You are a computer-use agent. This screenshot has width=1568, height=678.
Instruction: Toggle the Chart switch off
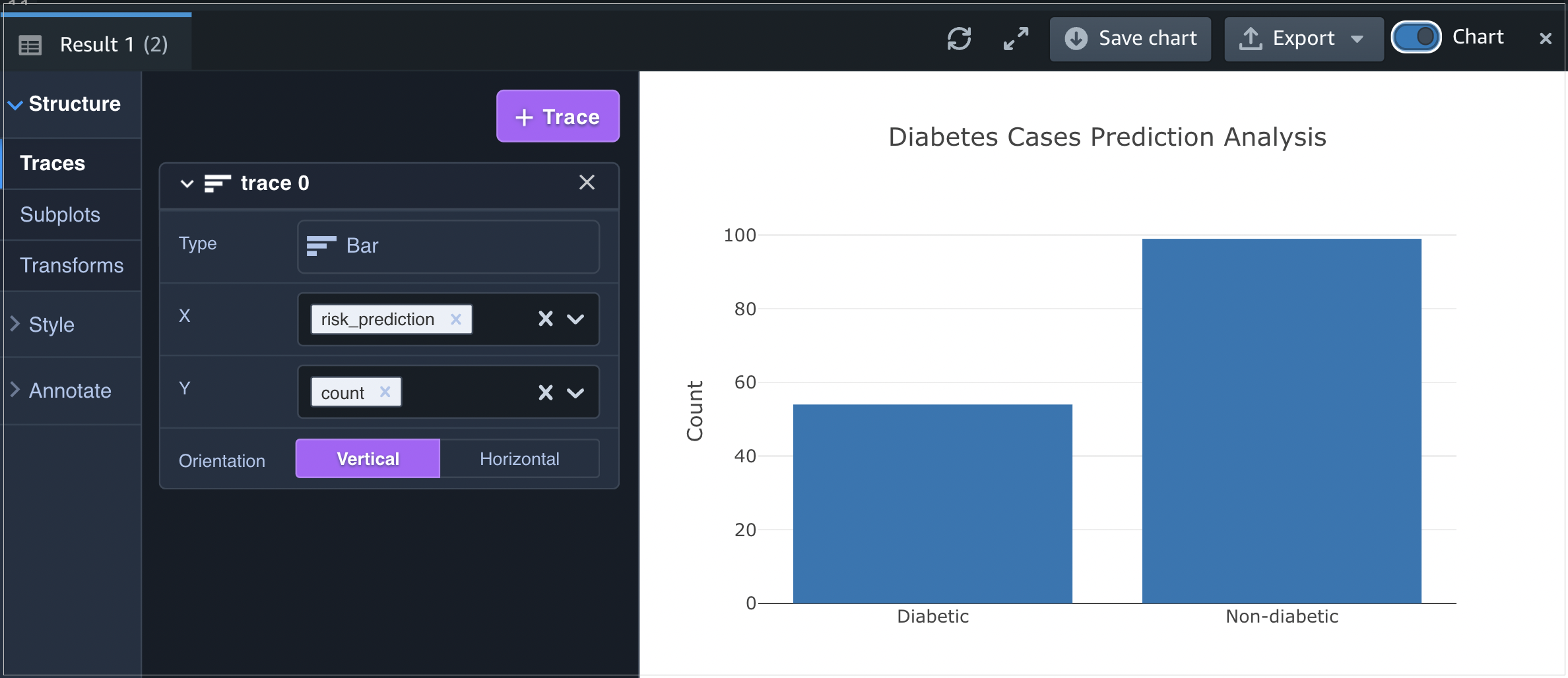[1416, 37]
